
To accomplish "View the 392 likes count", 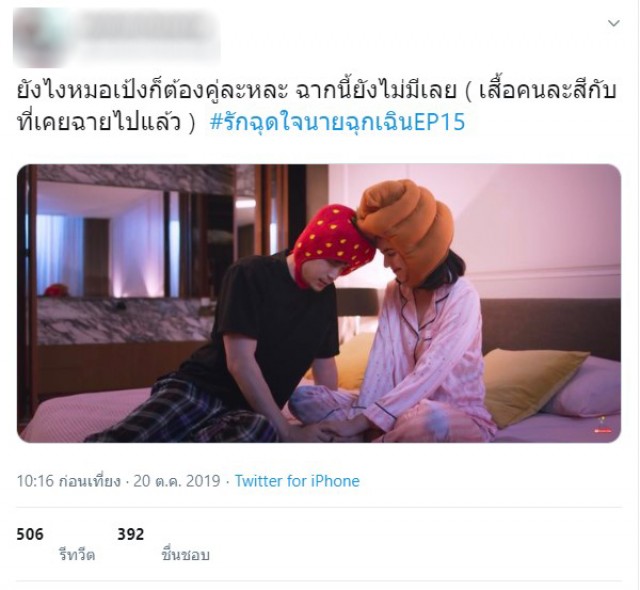I will coord(131,534).
